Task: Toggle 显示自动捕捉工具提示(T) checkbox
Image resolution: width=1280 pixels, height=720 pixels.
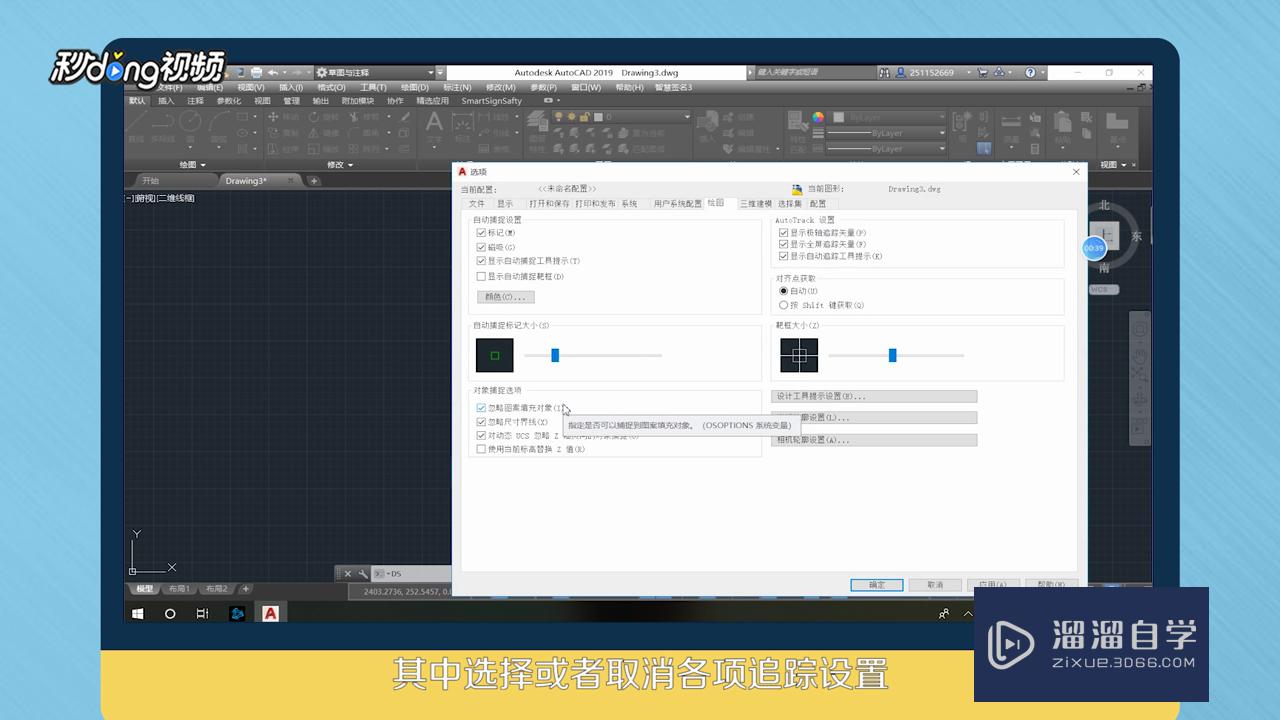Action: click(482, 261)
